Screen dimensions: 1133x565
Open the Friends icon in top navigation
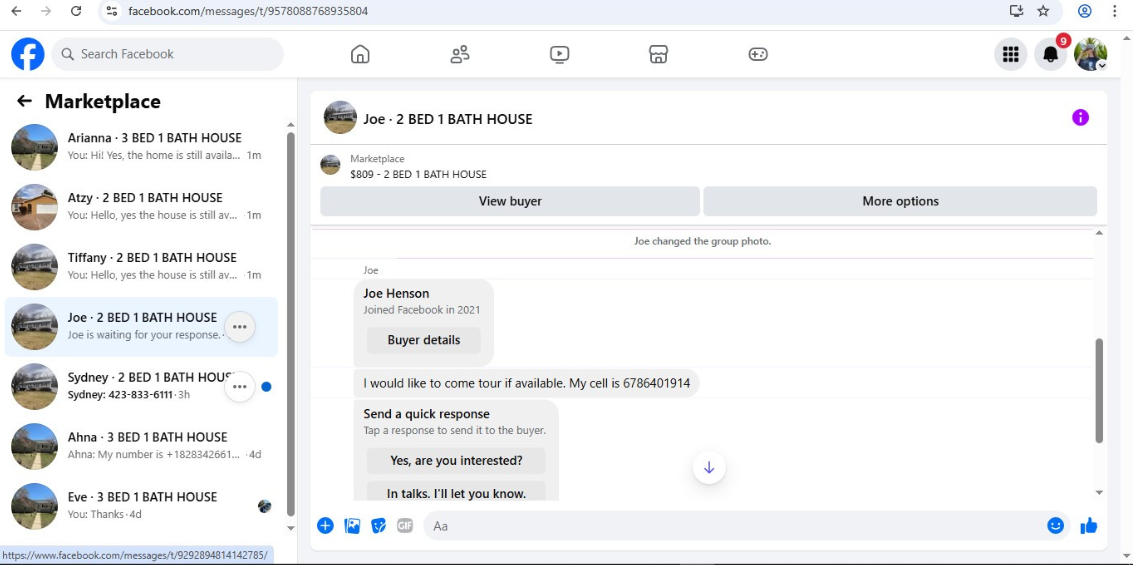[460, 54]
